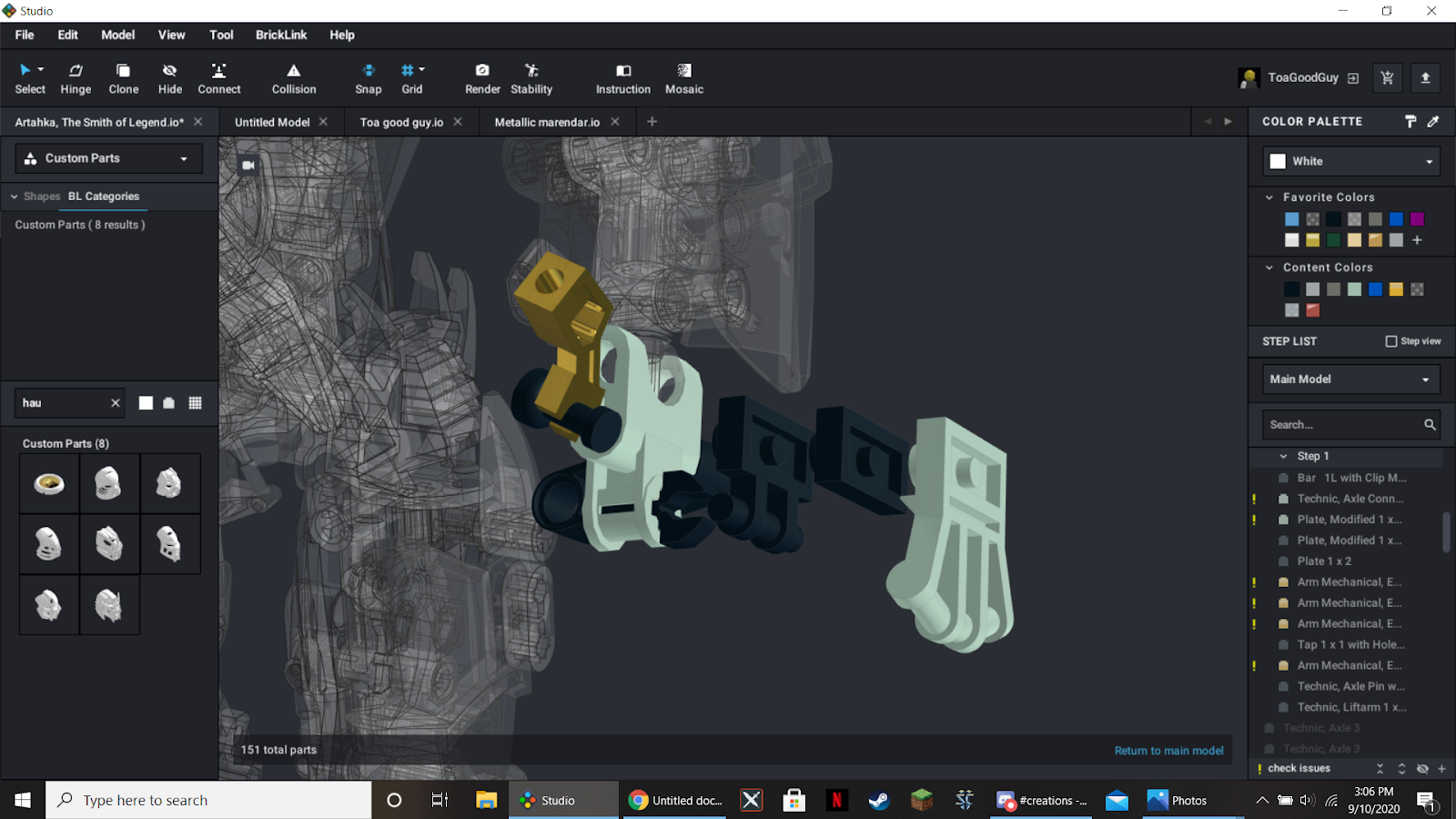Click Return to main model link

tap(1168, 751)
